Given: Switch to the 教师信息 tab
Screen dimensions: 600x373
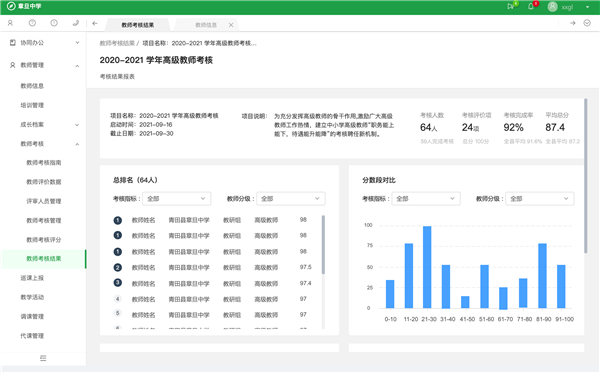Looking at the screenshot, I should coord(206,25).
